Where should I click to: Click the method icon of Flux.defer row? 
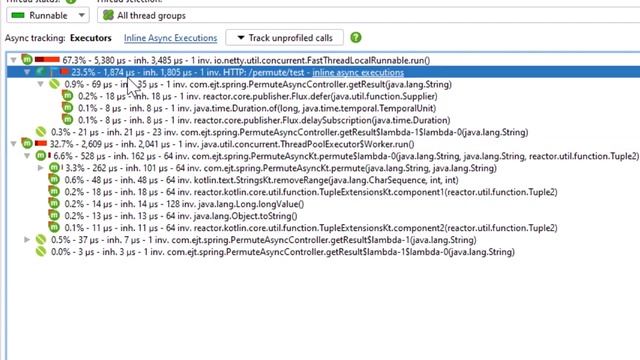[68, 96]
